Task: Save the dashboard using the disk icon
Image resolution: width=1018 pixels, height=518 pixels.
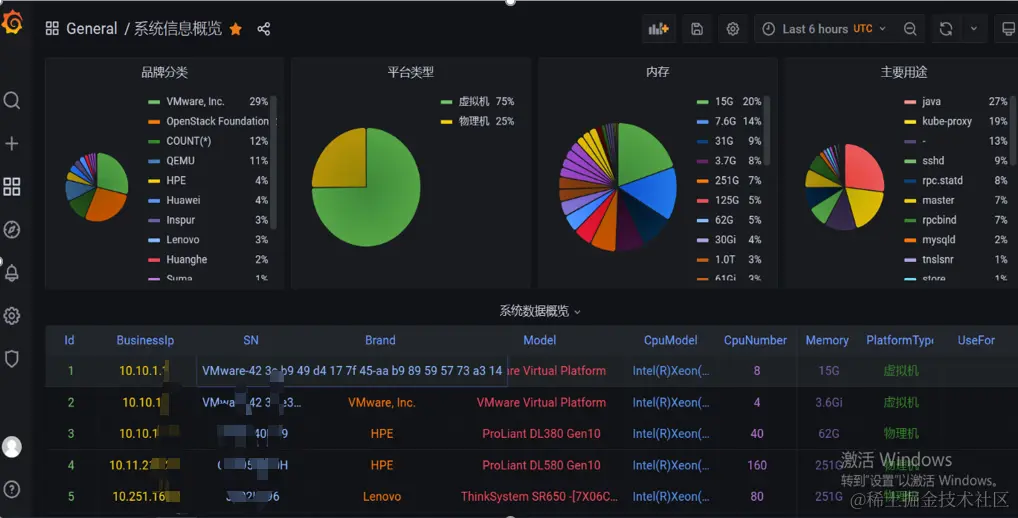Action: click(x=697, y=29)
